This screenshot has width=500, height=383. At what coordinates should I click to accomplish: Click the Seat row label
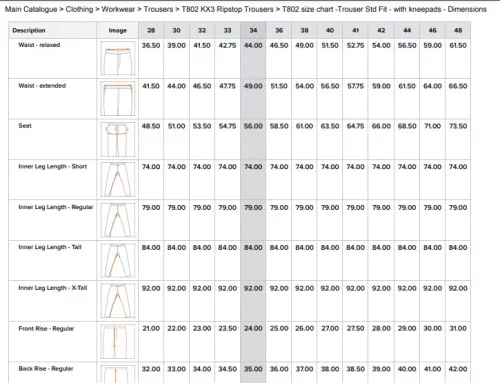(25, 126)
